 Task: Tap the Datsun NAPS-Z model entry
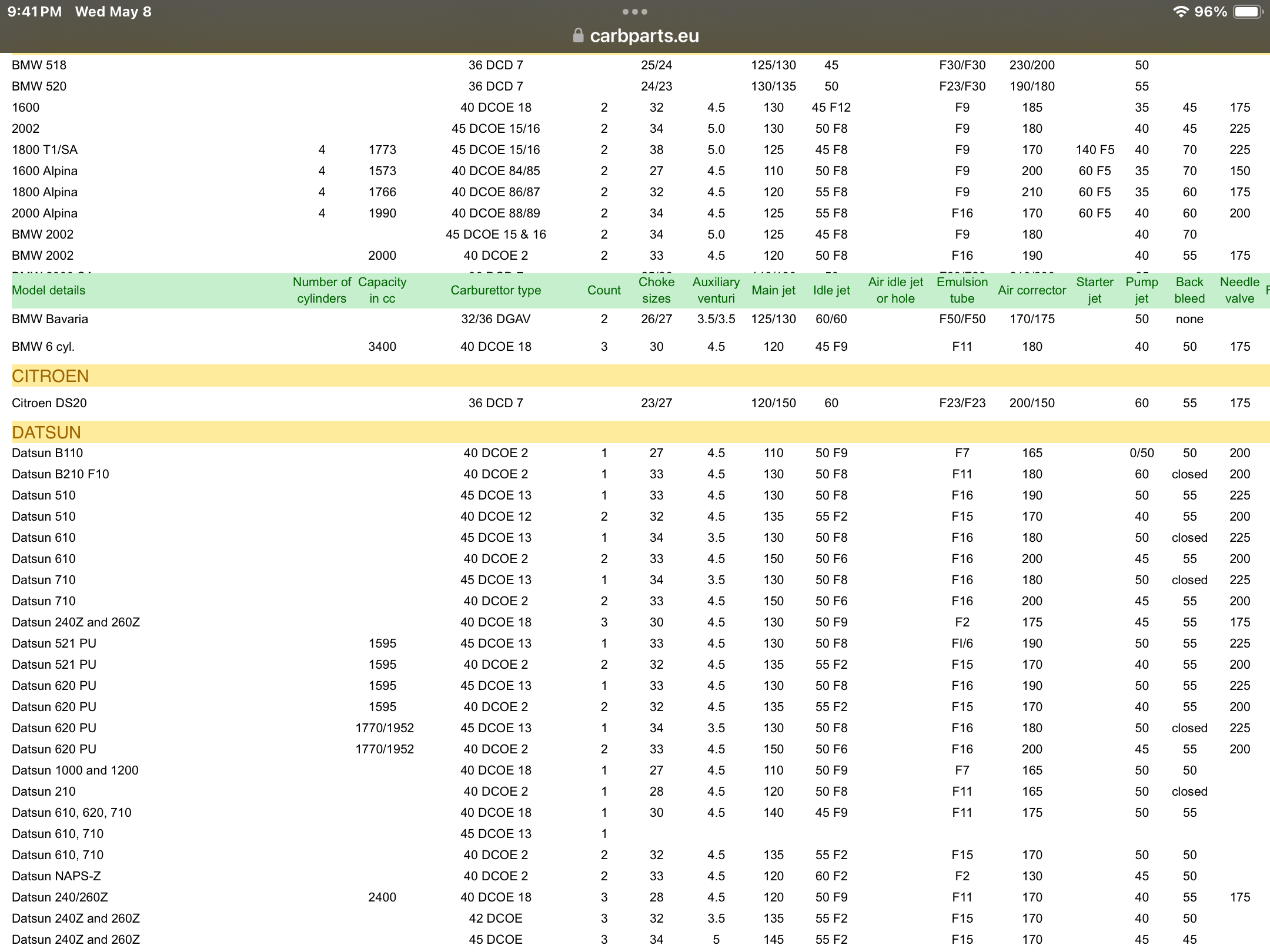click(56, 876)
